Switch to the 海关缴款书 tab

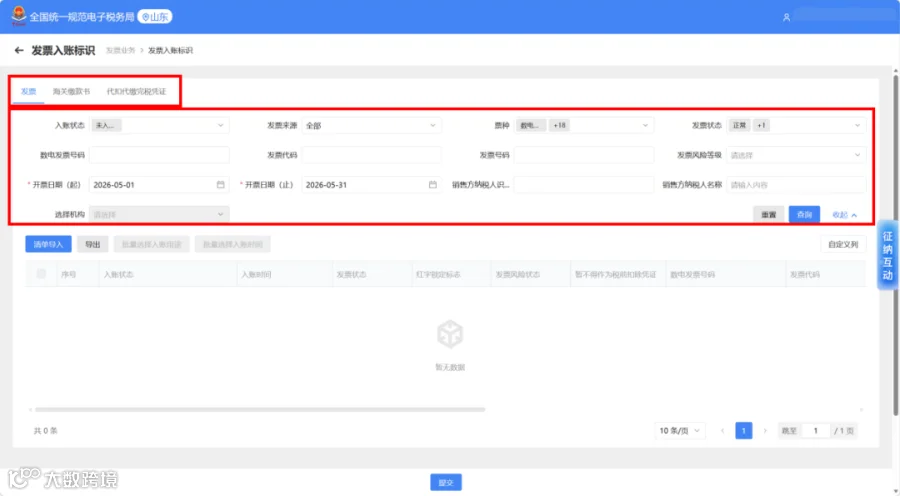click(x=71, y=91)
